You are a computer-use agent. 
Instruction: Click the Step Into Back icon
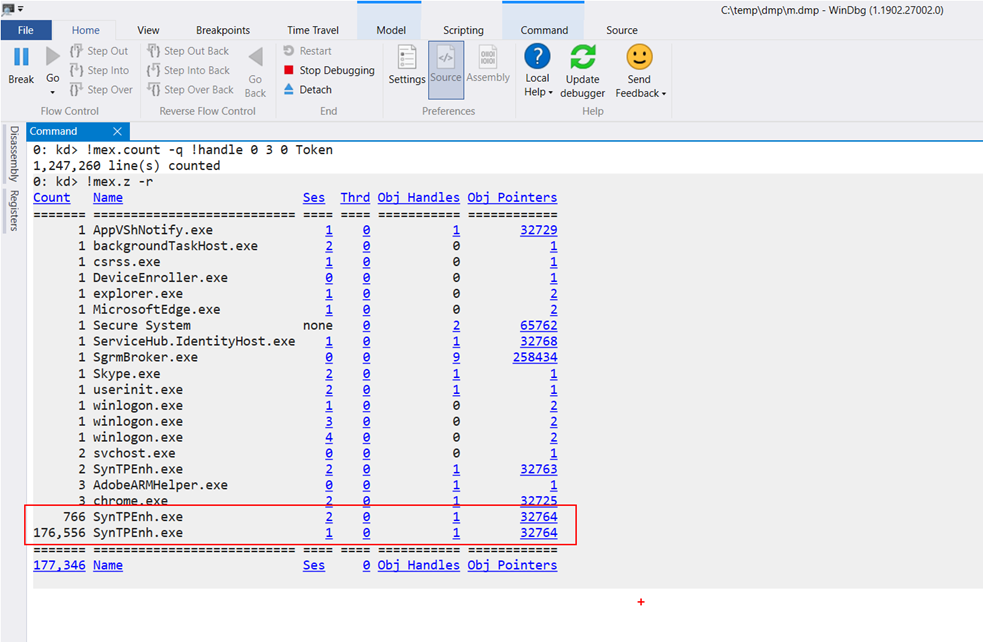pyautogui.click(x=154, y=70)
